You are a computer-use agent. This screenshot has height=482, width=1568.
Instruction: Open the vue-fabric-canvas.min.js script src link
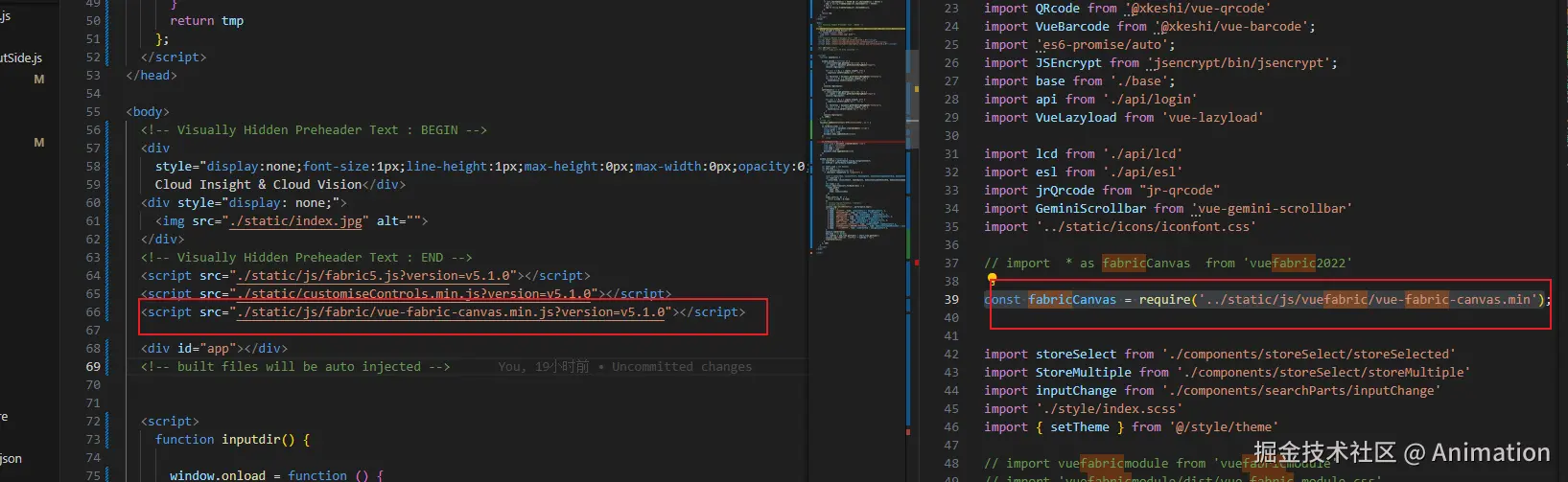(451, 312)
